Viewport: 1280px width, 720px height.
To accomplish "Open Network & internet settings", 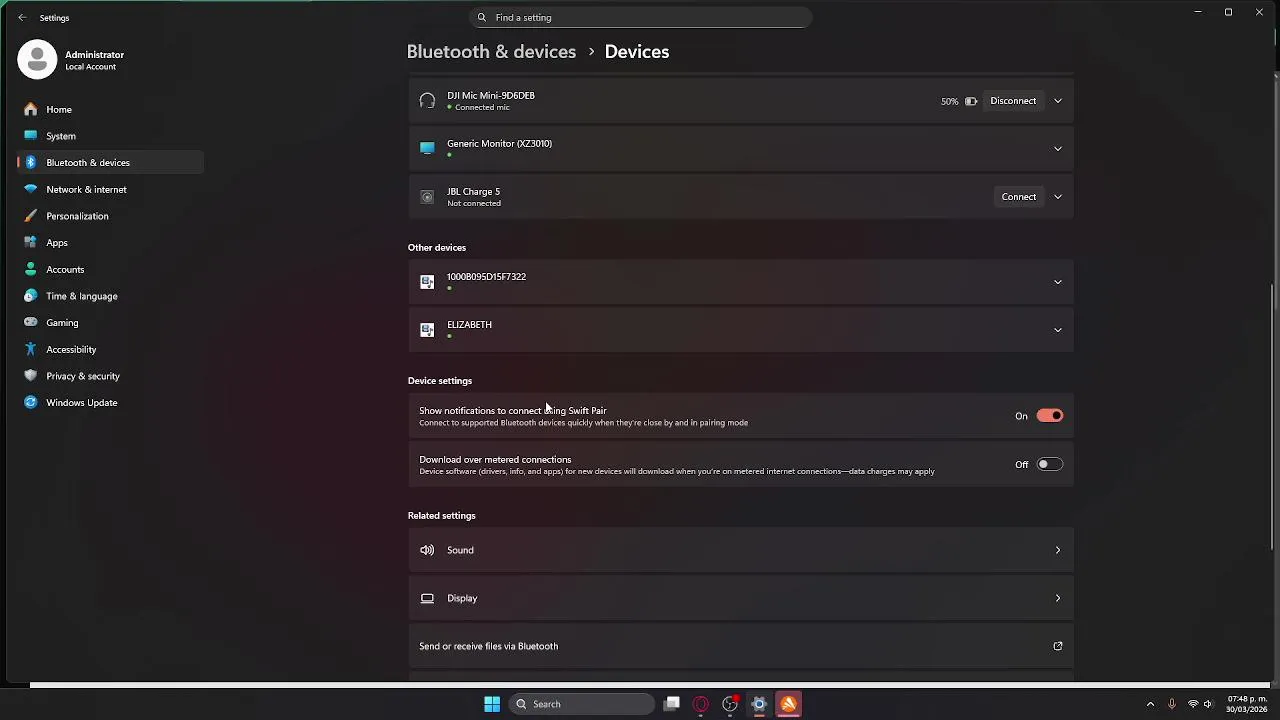I will point(110,189).
